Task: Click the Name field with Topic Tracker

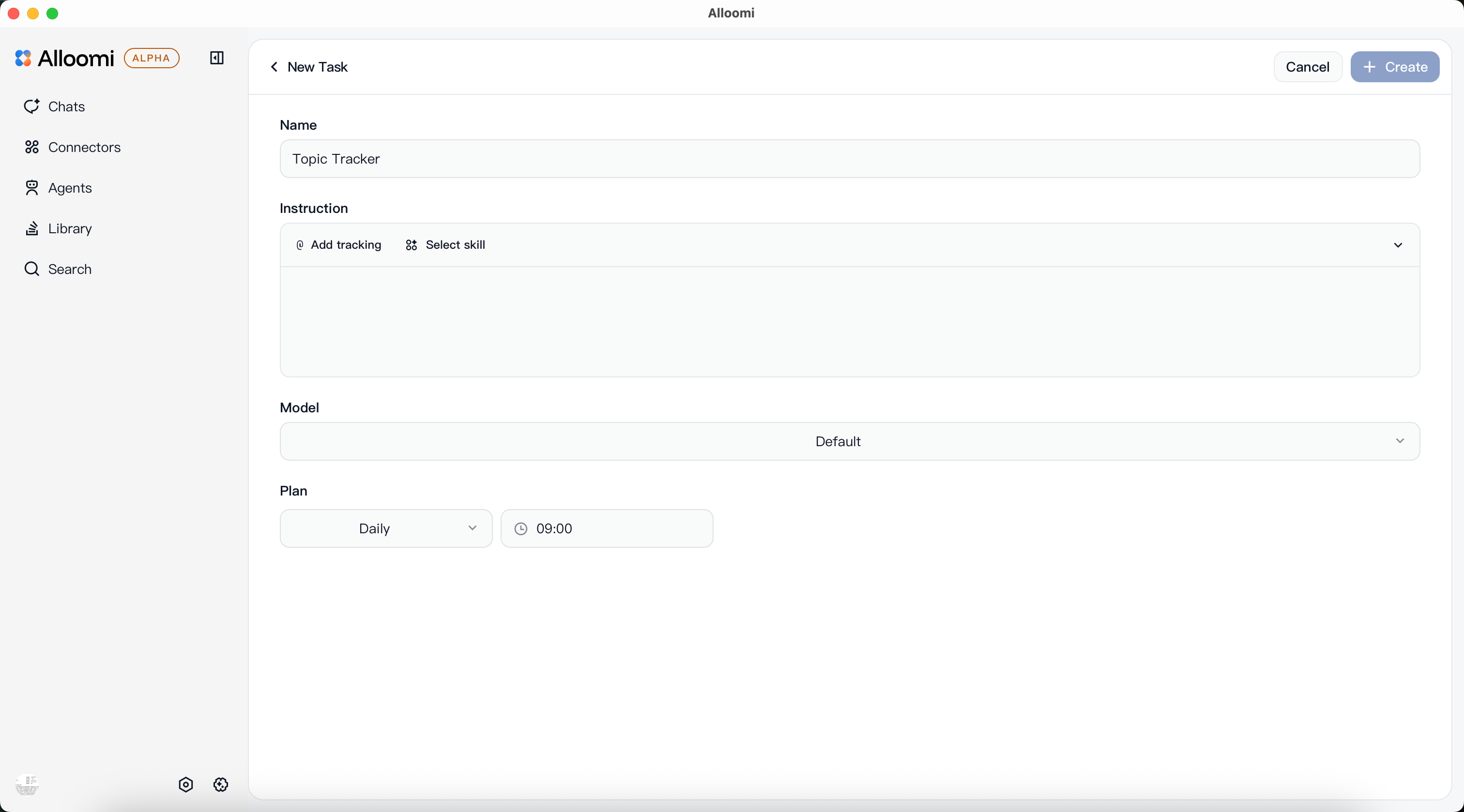Action: 850,159
